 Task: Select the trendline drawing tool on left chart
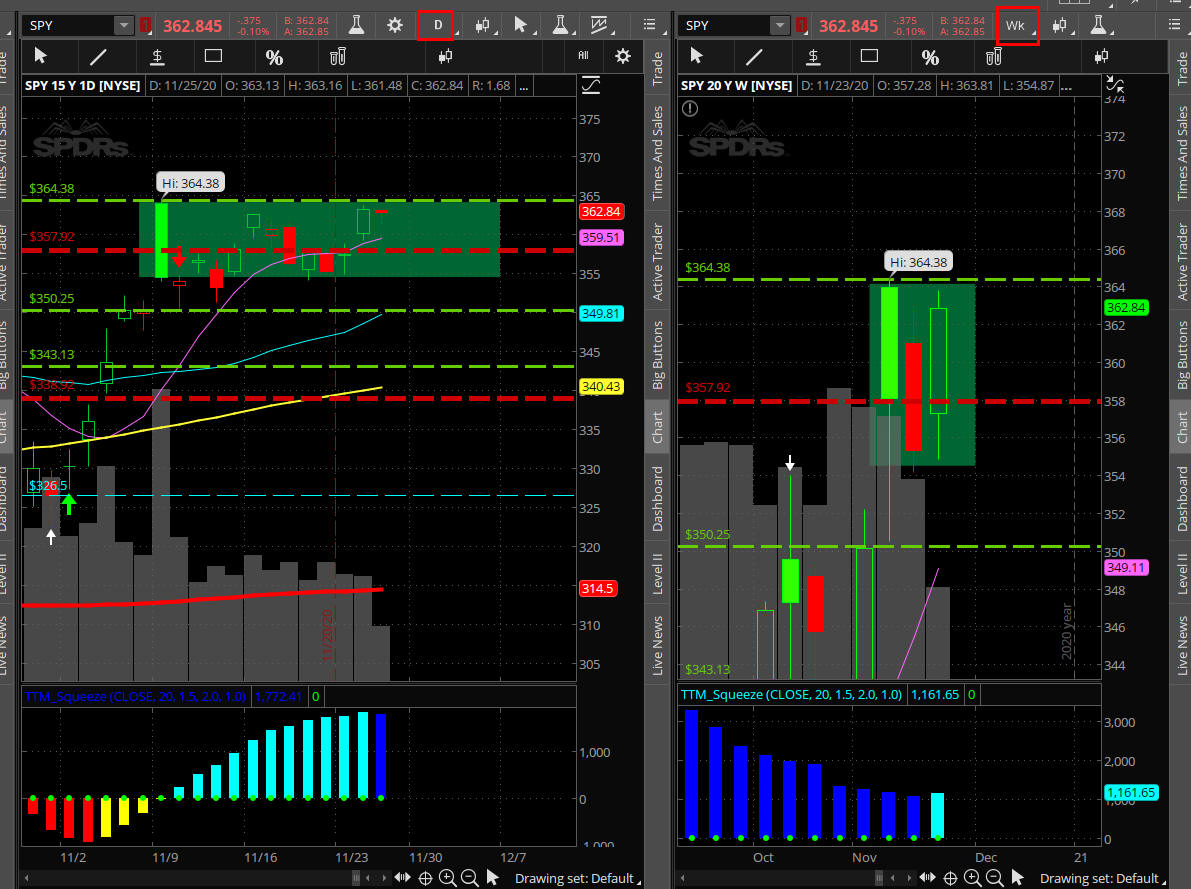click(x=99, y=56)
